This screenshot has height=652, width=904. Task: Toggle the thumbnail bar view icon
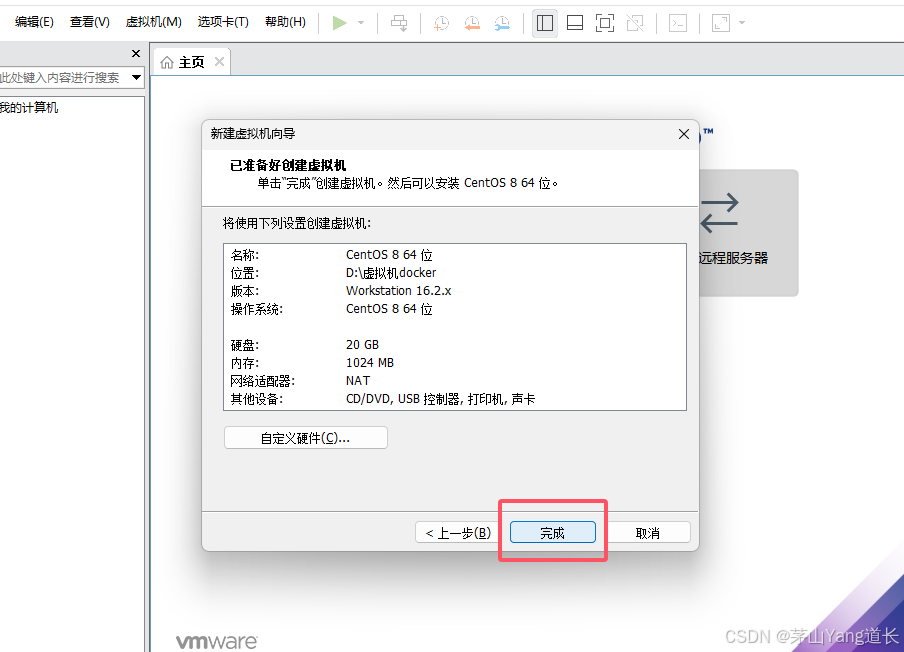575,23
